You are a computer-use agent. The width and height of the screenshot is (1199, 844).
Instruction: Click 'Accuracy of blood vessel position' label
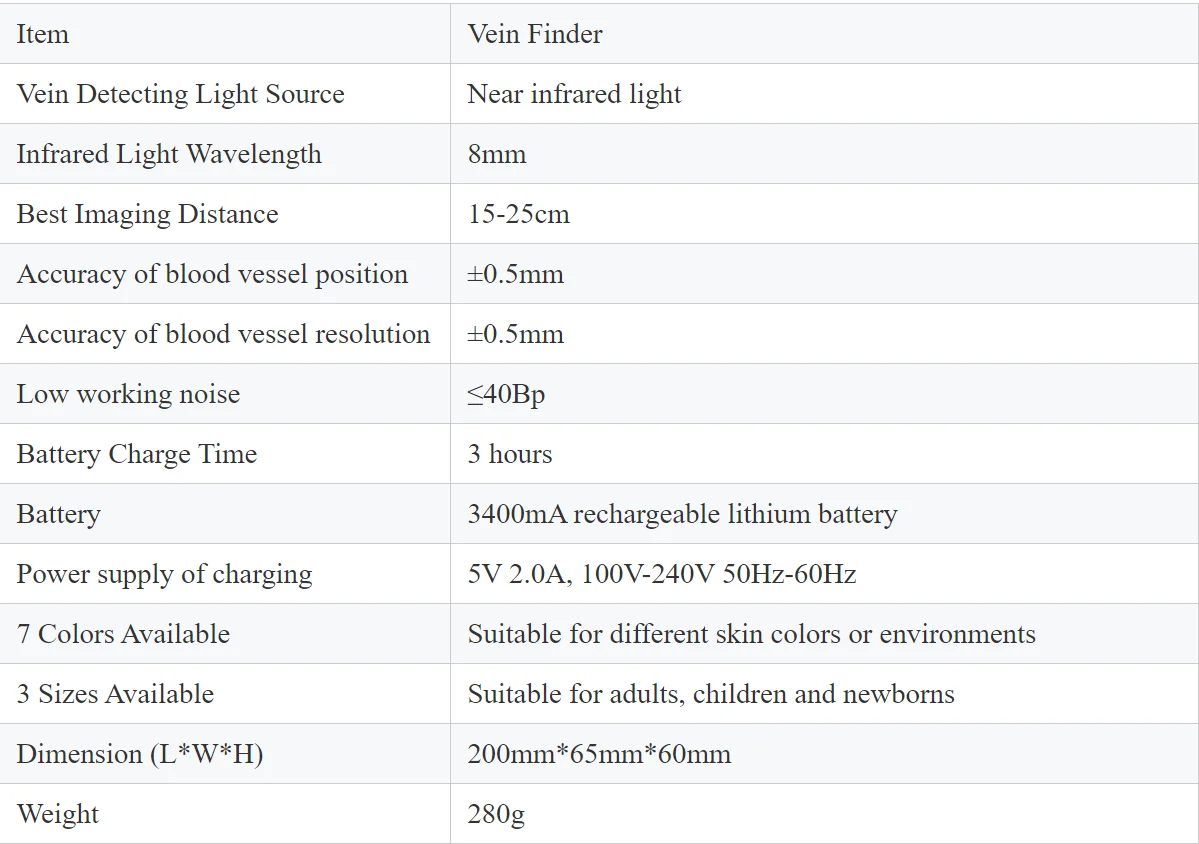tap(212, 274)
